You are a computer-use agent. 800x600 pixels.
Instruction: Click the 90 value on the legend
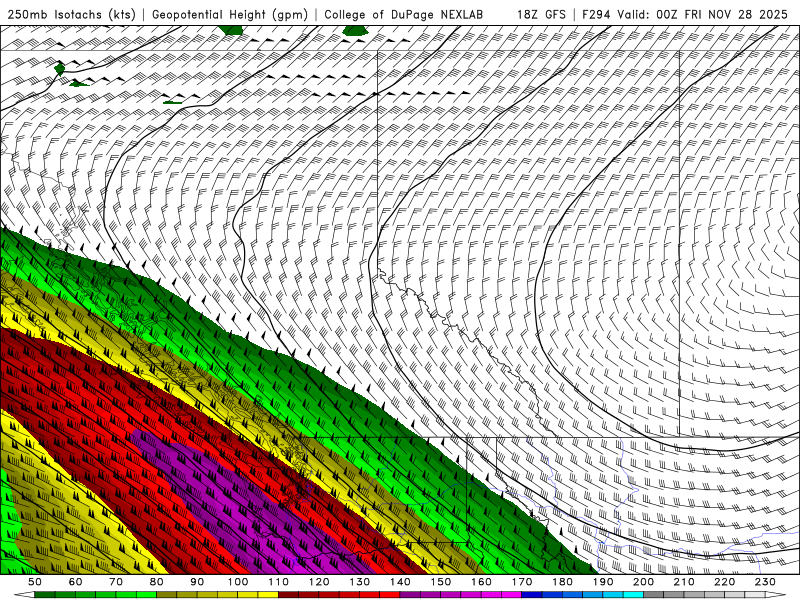tap(197, 582)
